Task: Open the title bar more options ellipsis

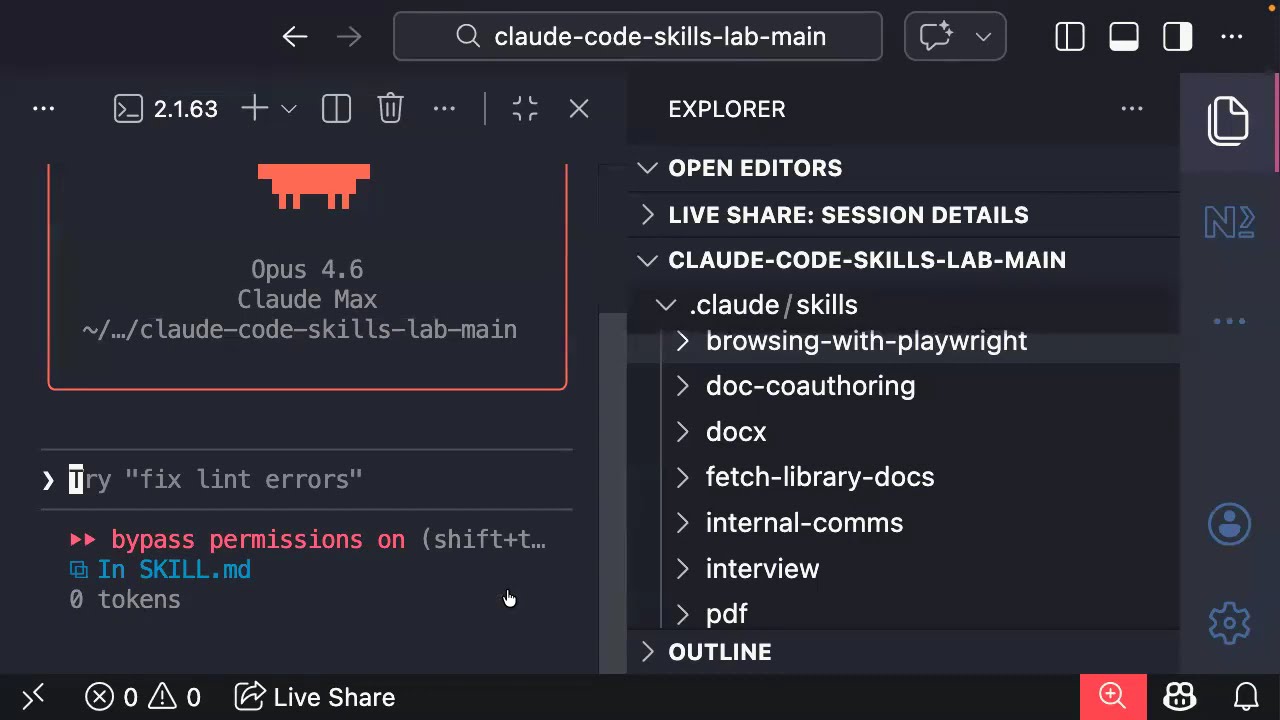Action: 1232,37
